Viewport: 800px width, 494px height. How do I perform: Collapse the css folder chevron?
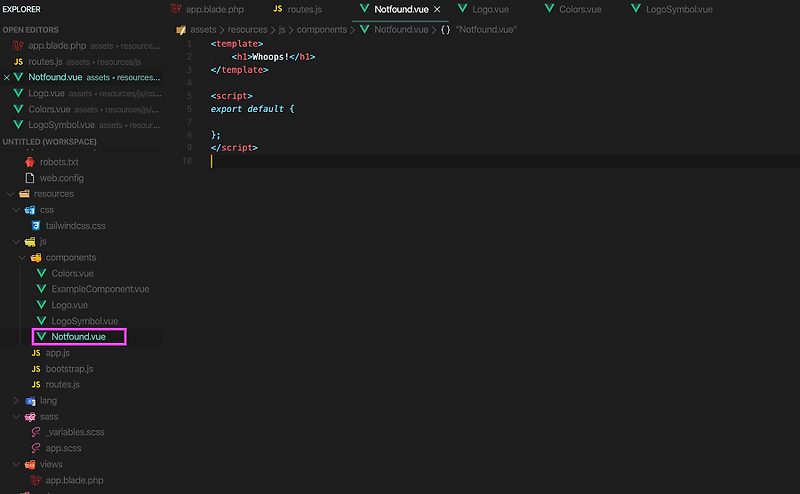point(16,210)
